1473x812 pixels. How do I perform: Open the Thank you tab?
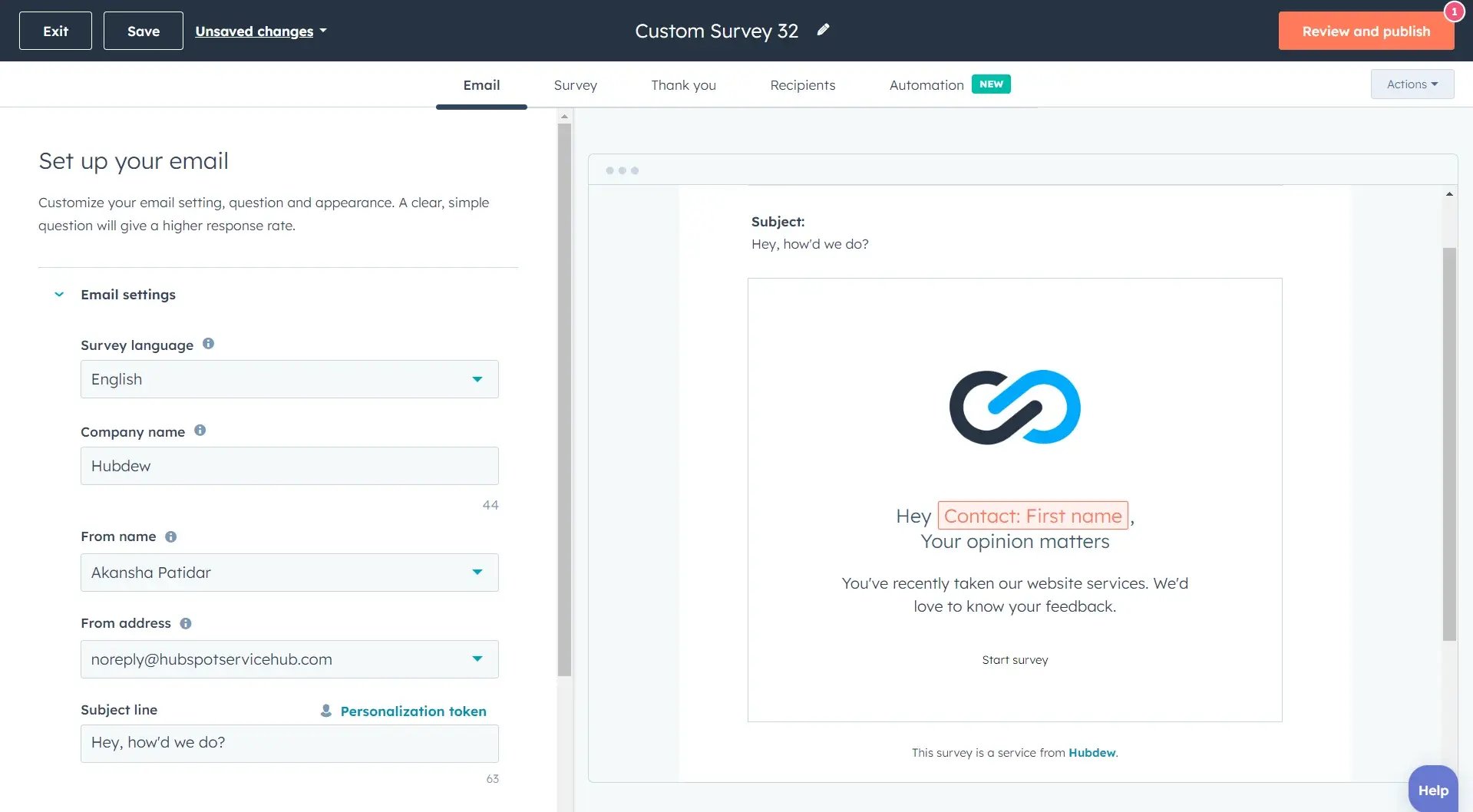(683, 85)
